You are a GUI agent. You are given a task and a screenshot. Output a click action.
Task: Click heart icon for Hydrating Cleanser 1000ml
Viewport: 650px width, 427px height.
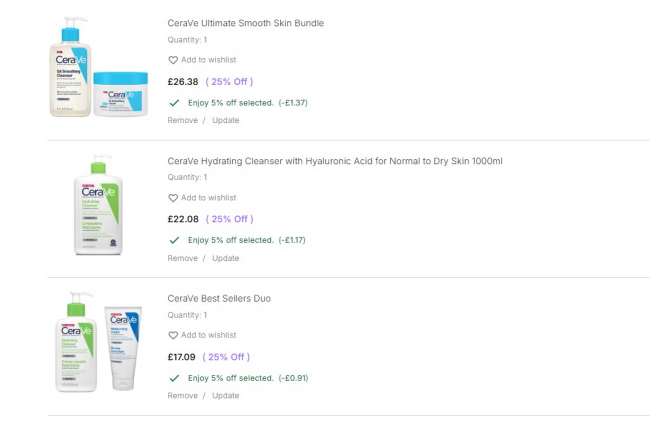173,198
